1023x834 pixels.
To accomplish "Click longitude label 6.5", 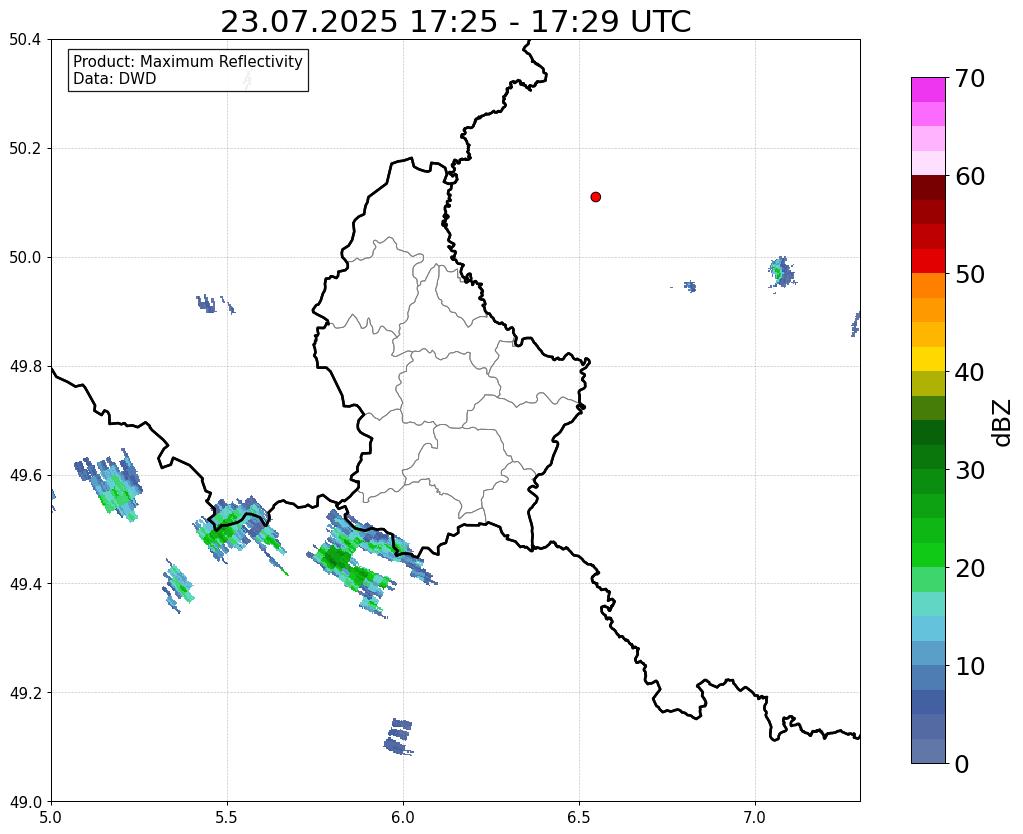I will pyautogui.click(x=579, y=817).
